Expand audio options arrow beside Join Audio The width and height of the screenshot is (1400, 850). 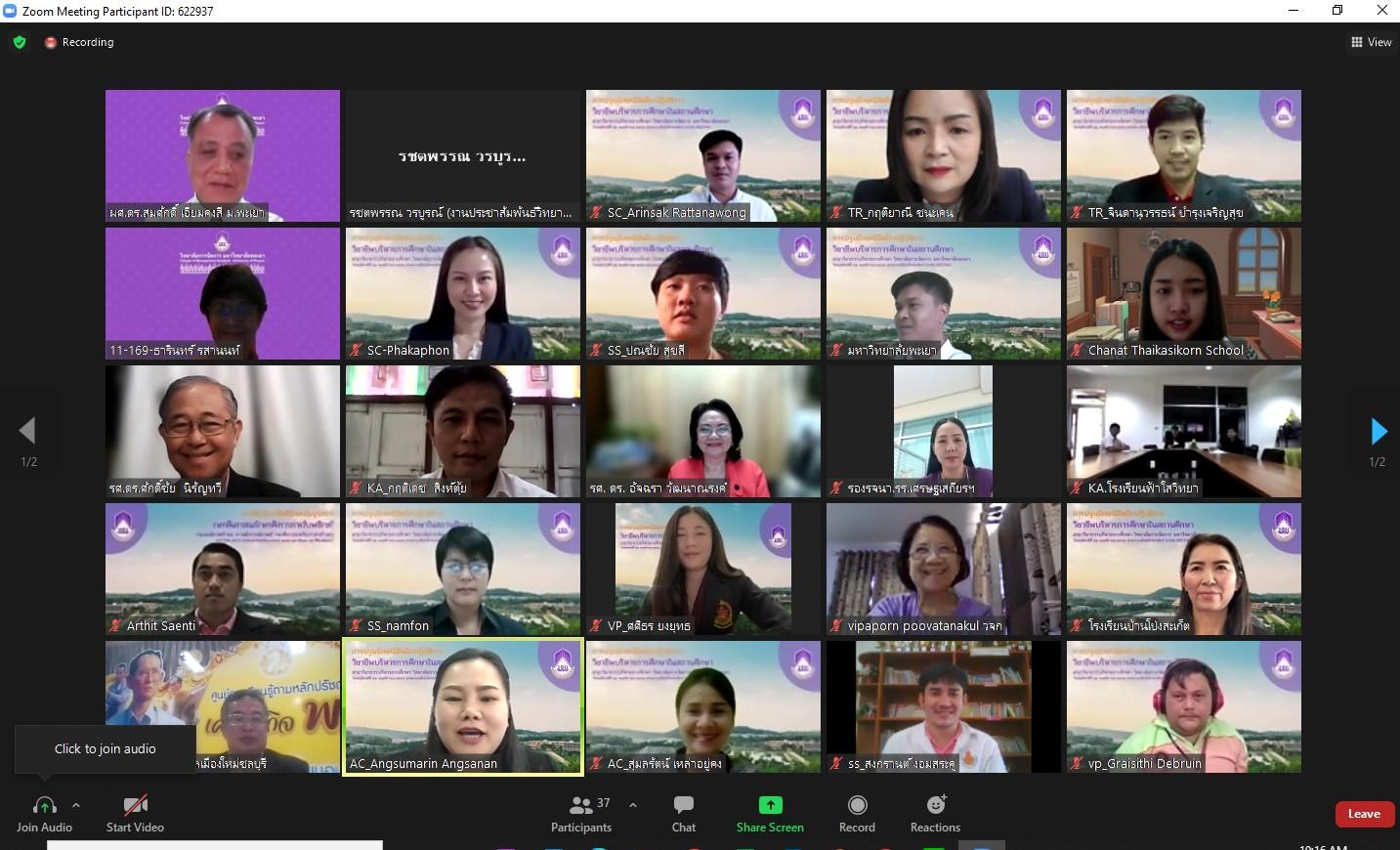click(x=76, y=805)
